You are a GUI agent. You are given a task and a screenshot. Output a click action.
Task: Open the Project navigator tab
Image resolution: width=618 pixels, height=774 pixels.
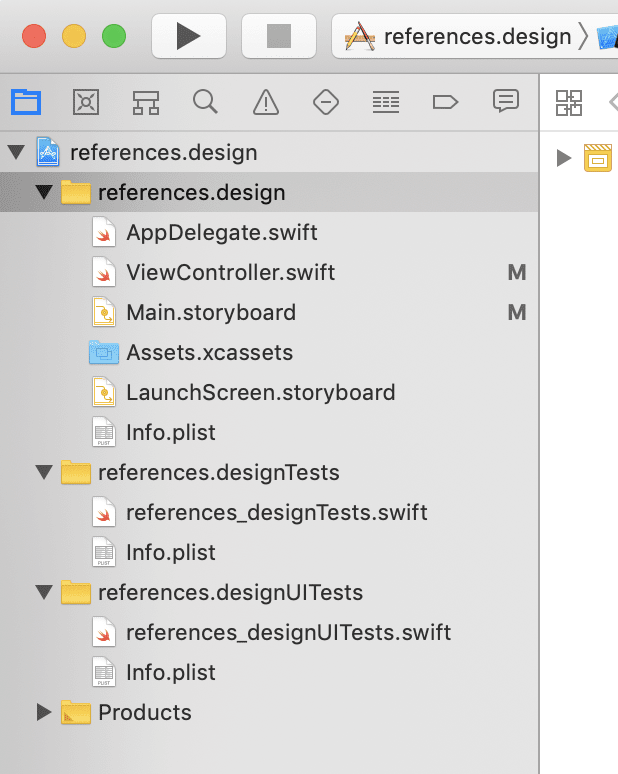(26, 101)
